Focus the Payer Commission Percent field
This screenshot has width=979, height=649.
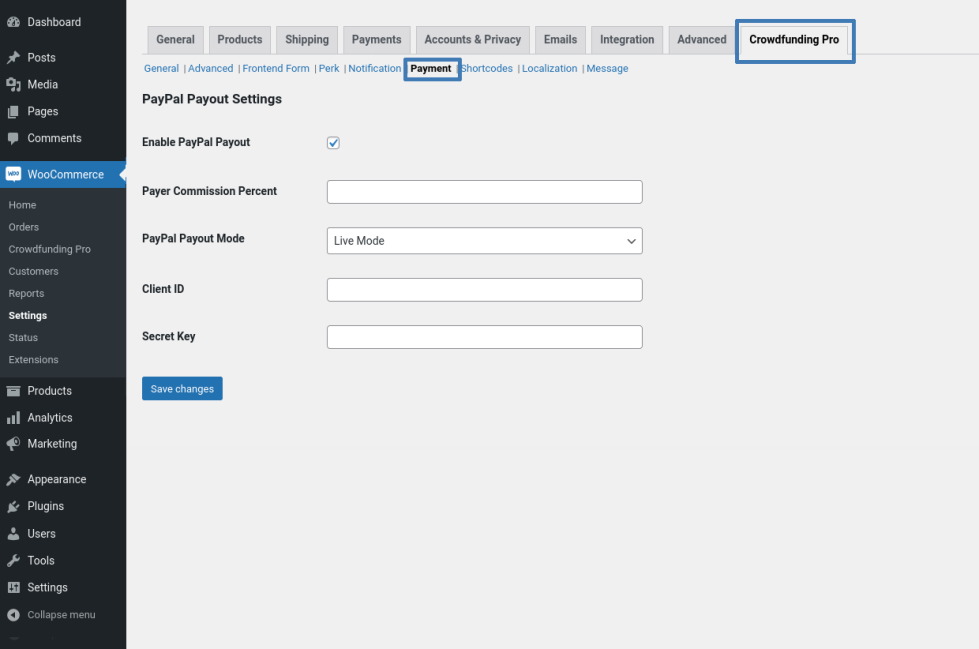[485, 192]
